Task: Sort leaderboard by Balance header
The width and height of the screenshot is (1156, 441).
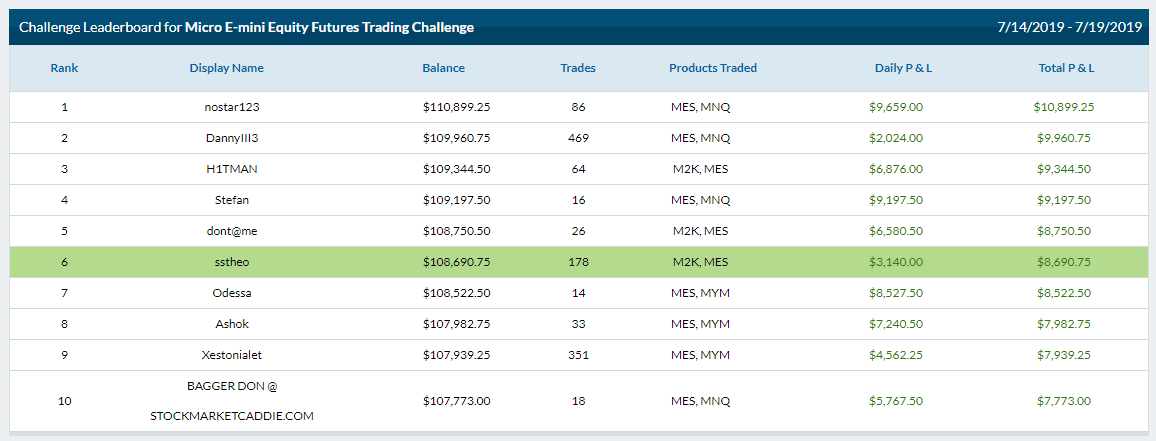Action: pos(444,68)
